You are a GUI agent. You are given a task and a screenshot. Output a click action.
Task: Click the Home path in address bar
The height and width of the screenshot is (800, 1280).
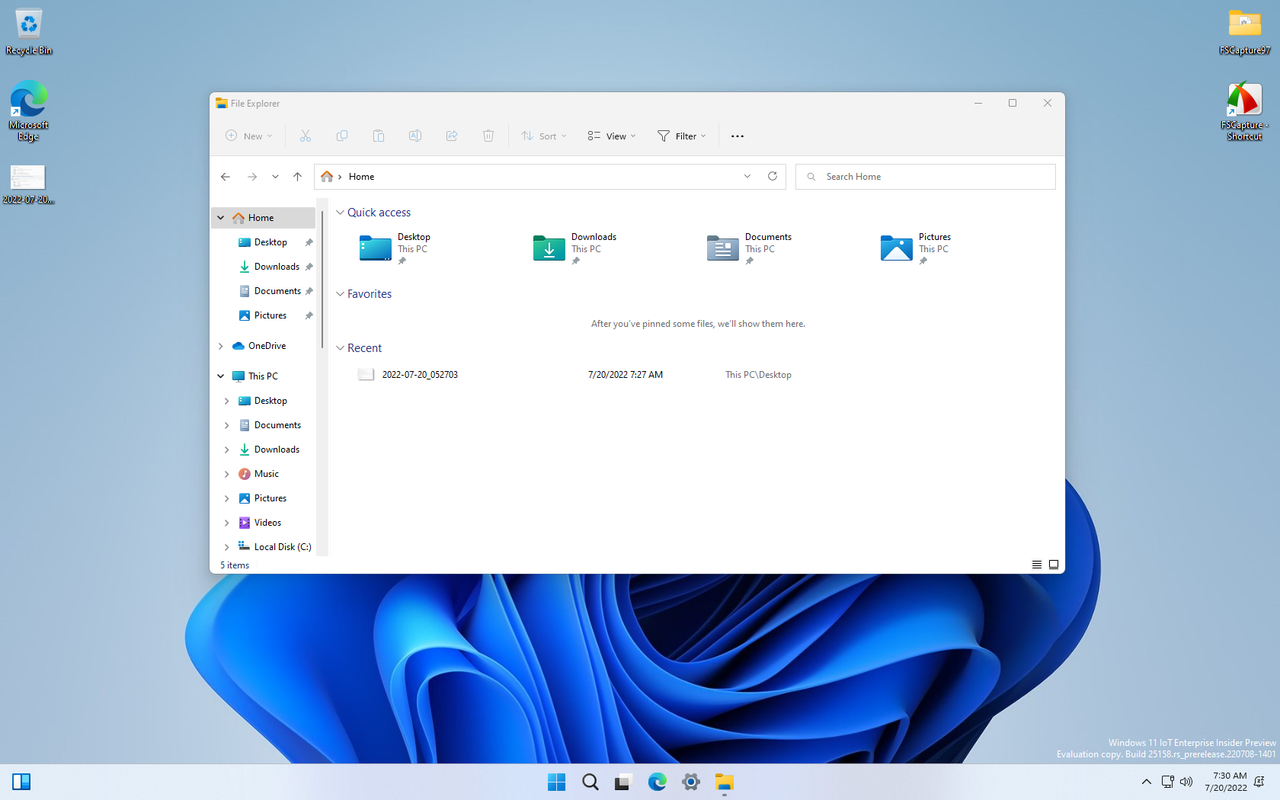coord(361,176)
